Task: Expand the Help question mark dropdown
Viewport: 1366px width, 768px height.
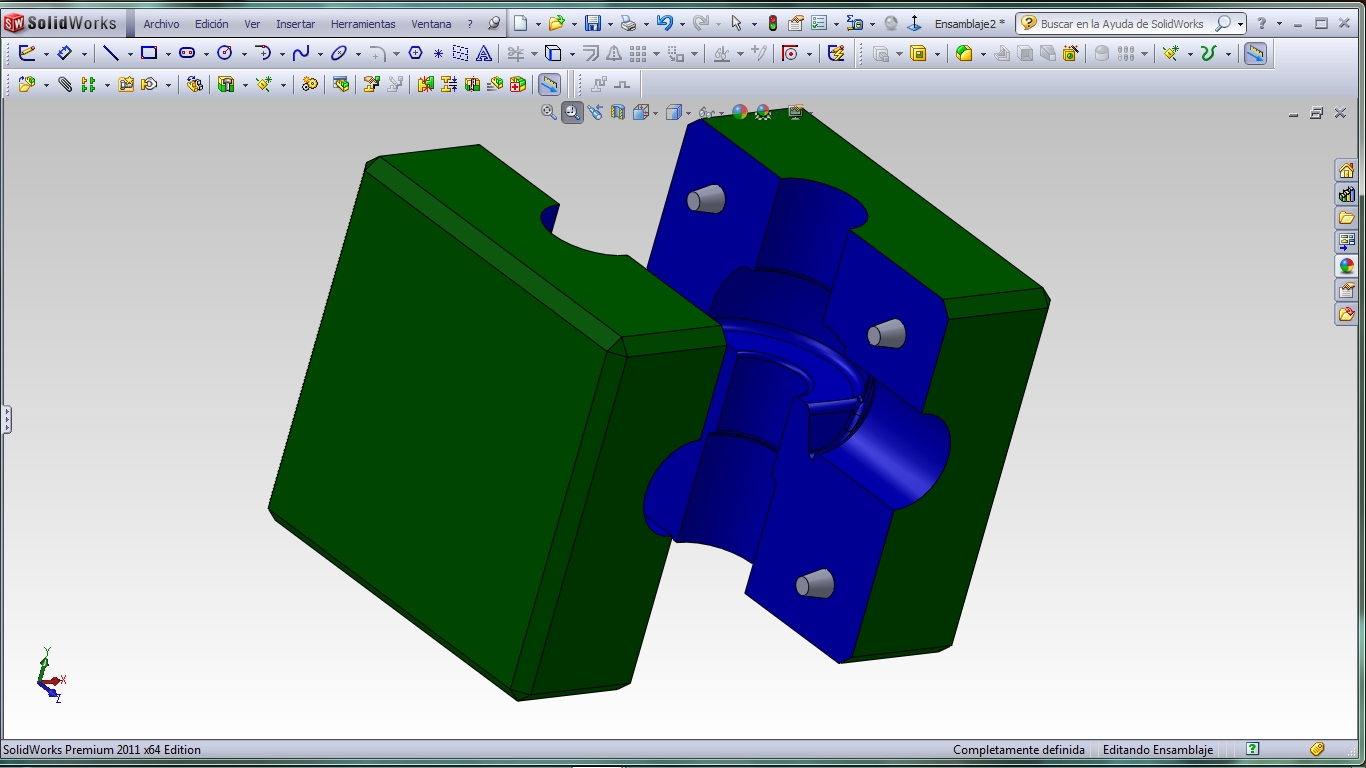Action: pyautogui.click(x=1279, y=24)
